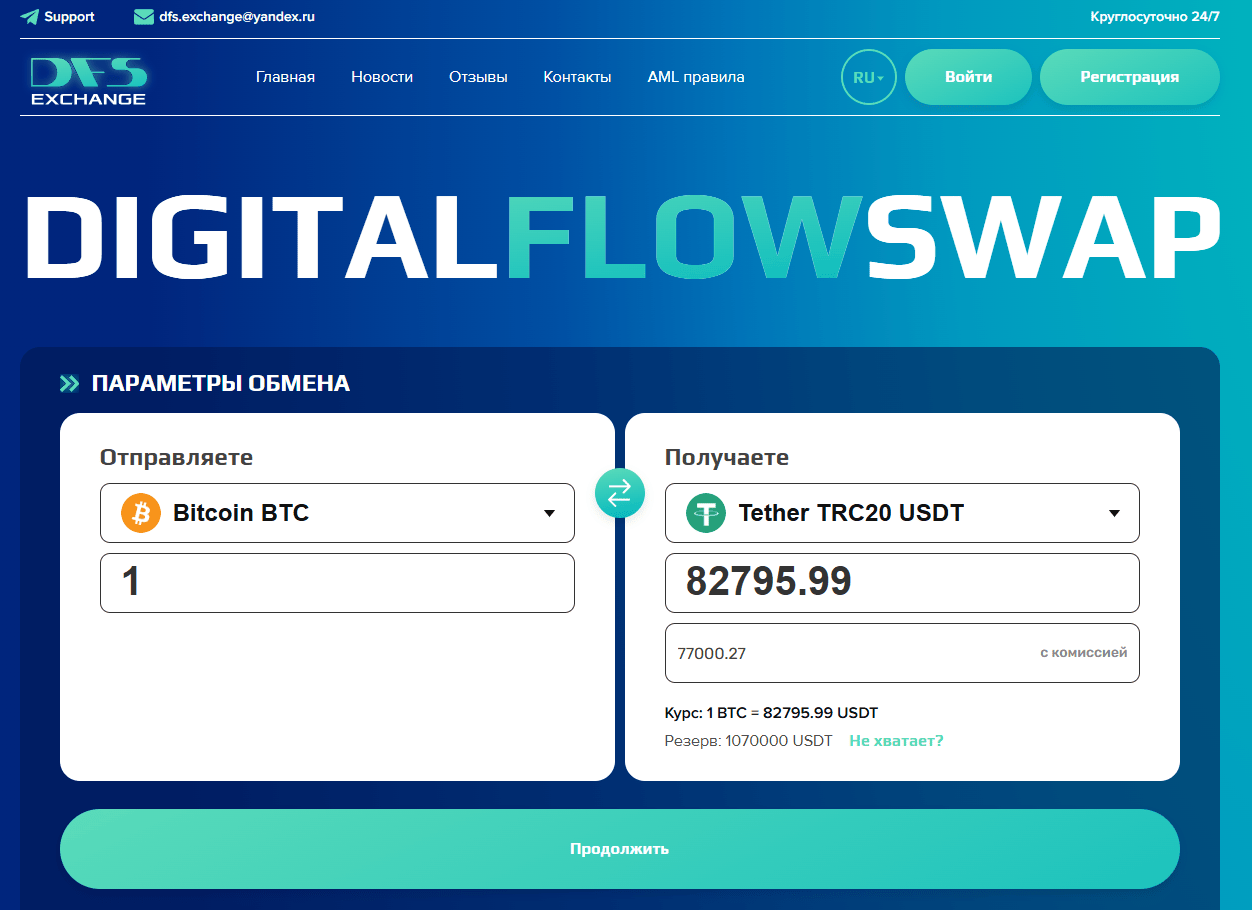
Task: Click the Продолжить button
Action: pos(620,849)
